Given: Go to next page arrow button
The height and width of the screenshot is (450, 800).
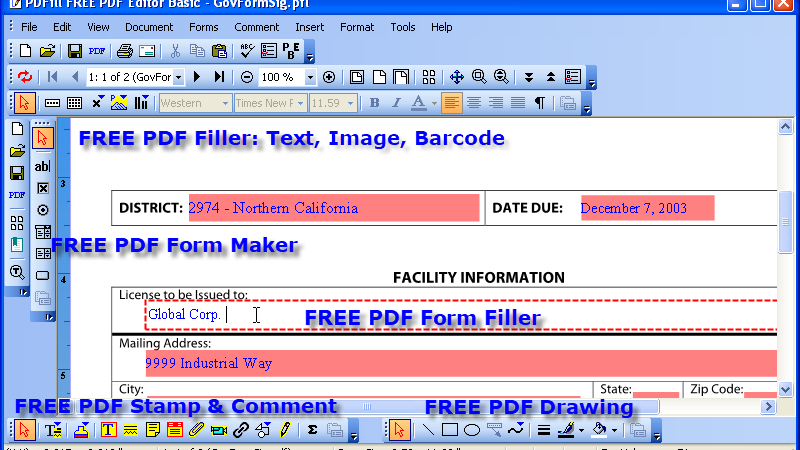Looking at the screenshot, I should coord(197,77).
